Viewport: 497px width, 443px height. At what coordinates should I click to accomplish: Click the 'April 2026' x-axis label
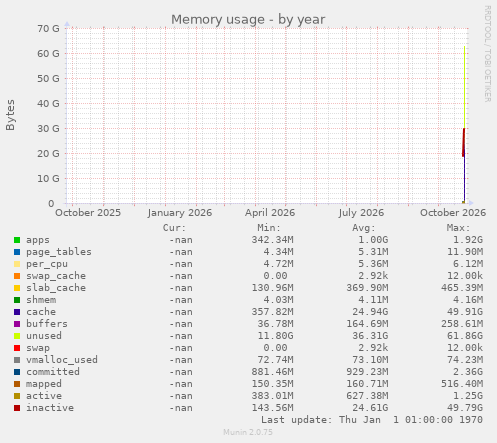(x=270, y=213)
